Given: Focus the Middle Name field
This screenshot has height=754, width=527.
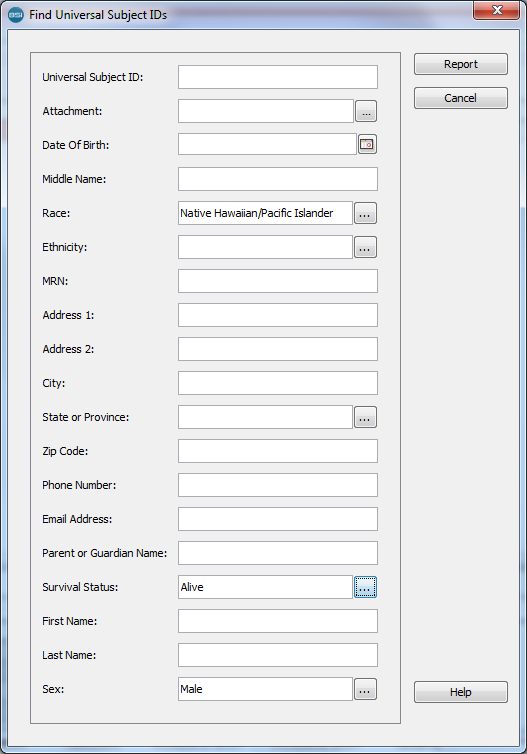Looking at the screenshot, I should 278,179.
